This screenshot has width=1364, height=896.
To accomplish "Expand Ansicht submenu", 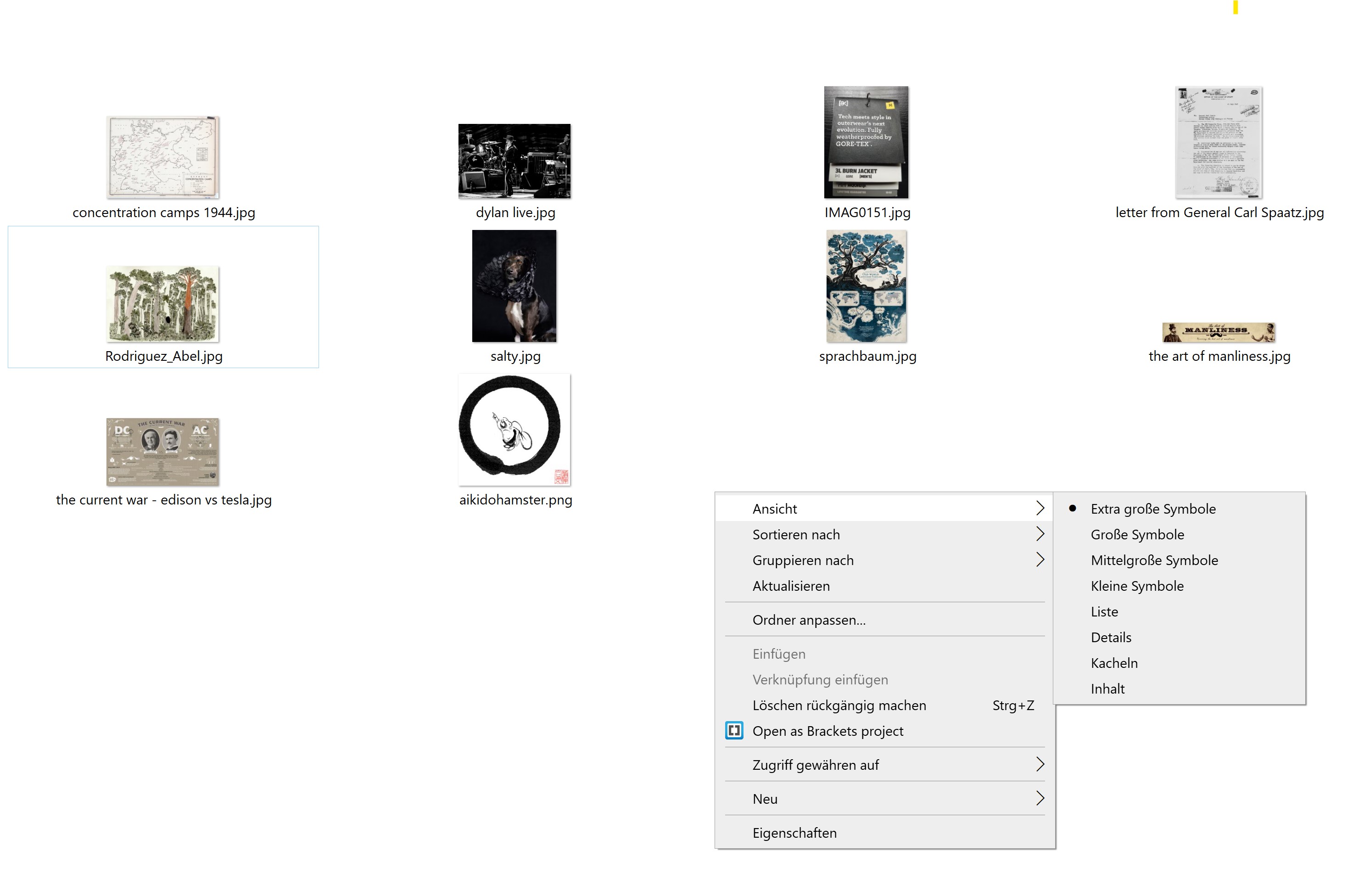I will (x=887, y=508).
